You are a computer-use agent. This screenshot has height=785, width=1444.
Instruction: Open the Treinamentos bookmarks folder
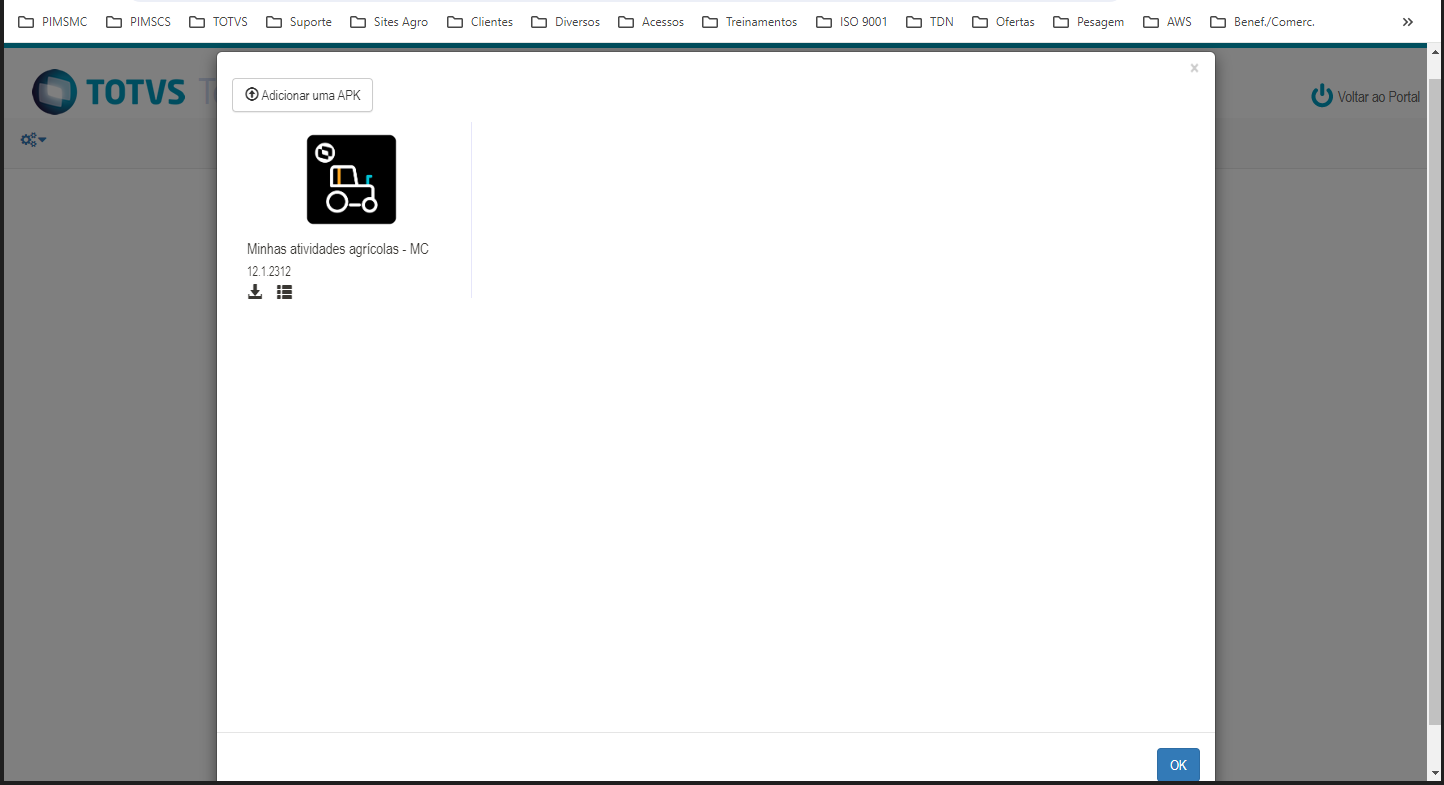pyautogui.click(x=750, y=22)
